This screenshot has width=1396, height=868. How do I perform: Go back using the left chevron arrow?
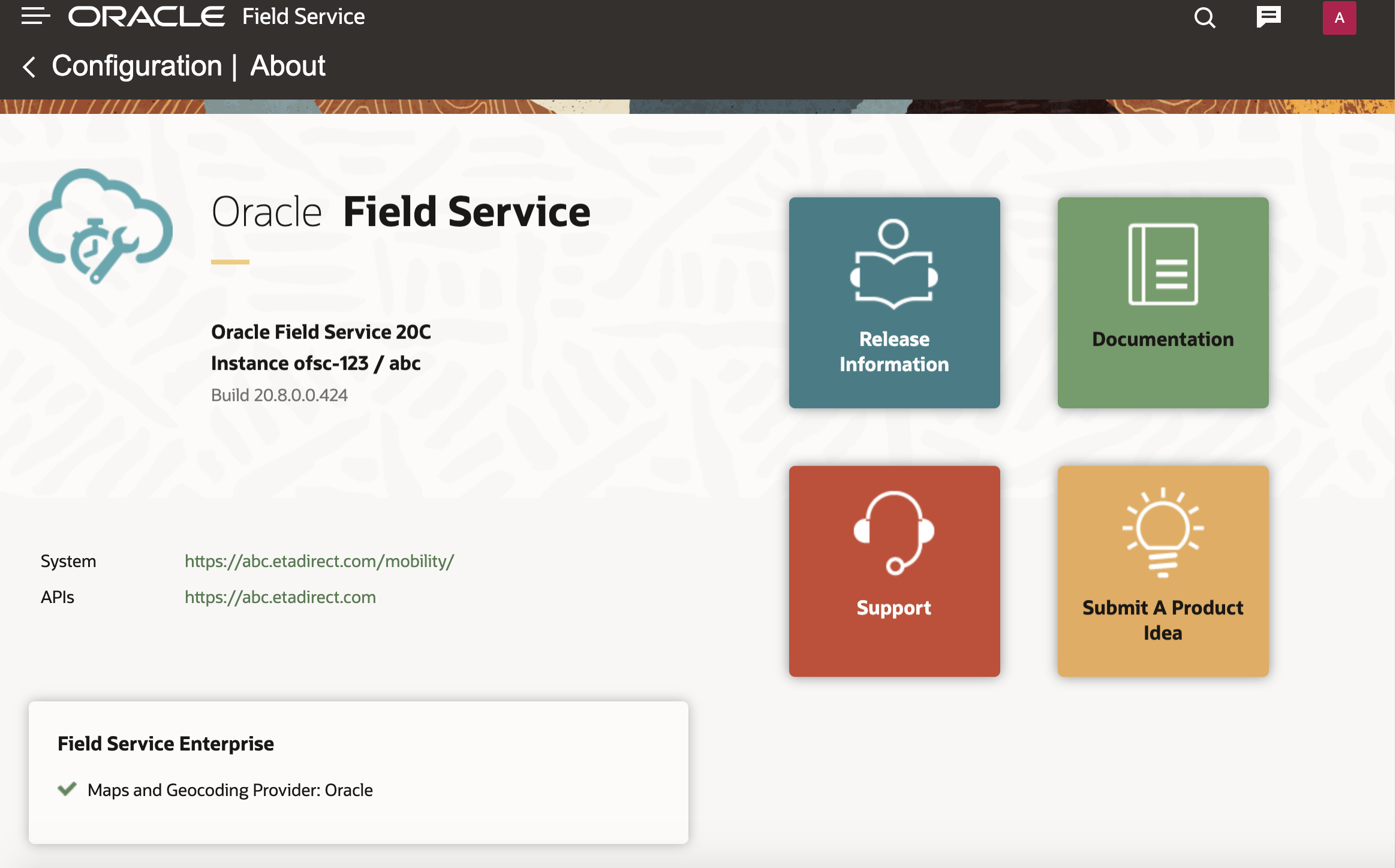pyautogui.click(x=29, y=67)
